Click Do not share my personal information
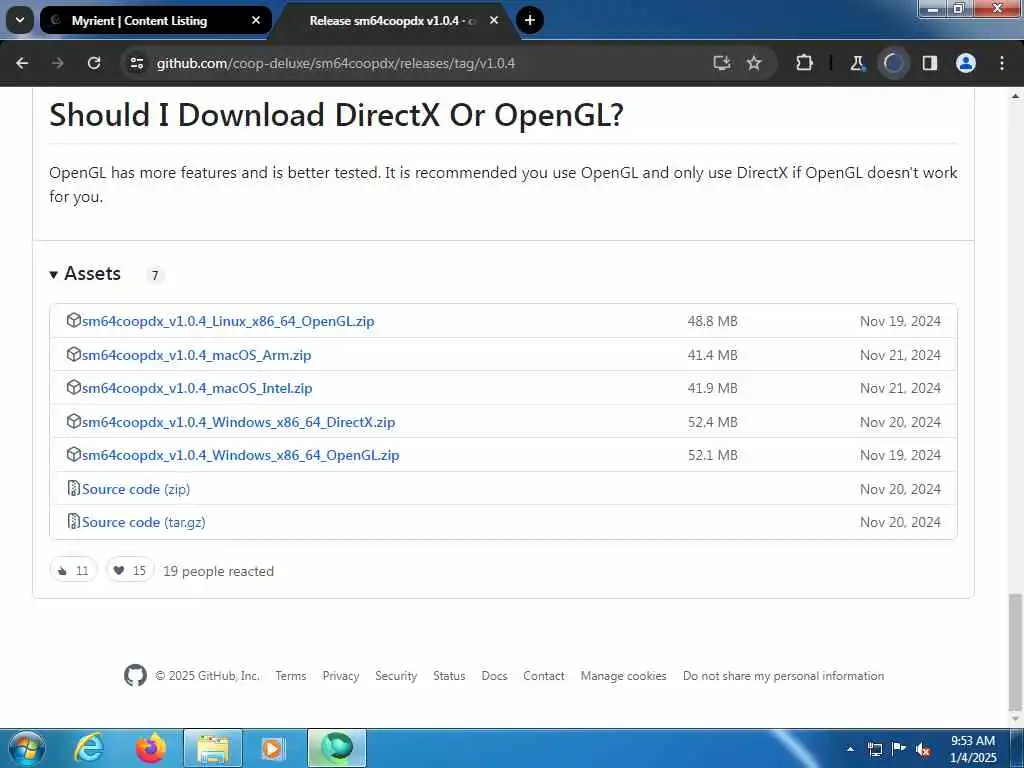Image resolution: width=1024 pixels, height=768 pixels. pos(784,676)
